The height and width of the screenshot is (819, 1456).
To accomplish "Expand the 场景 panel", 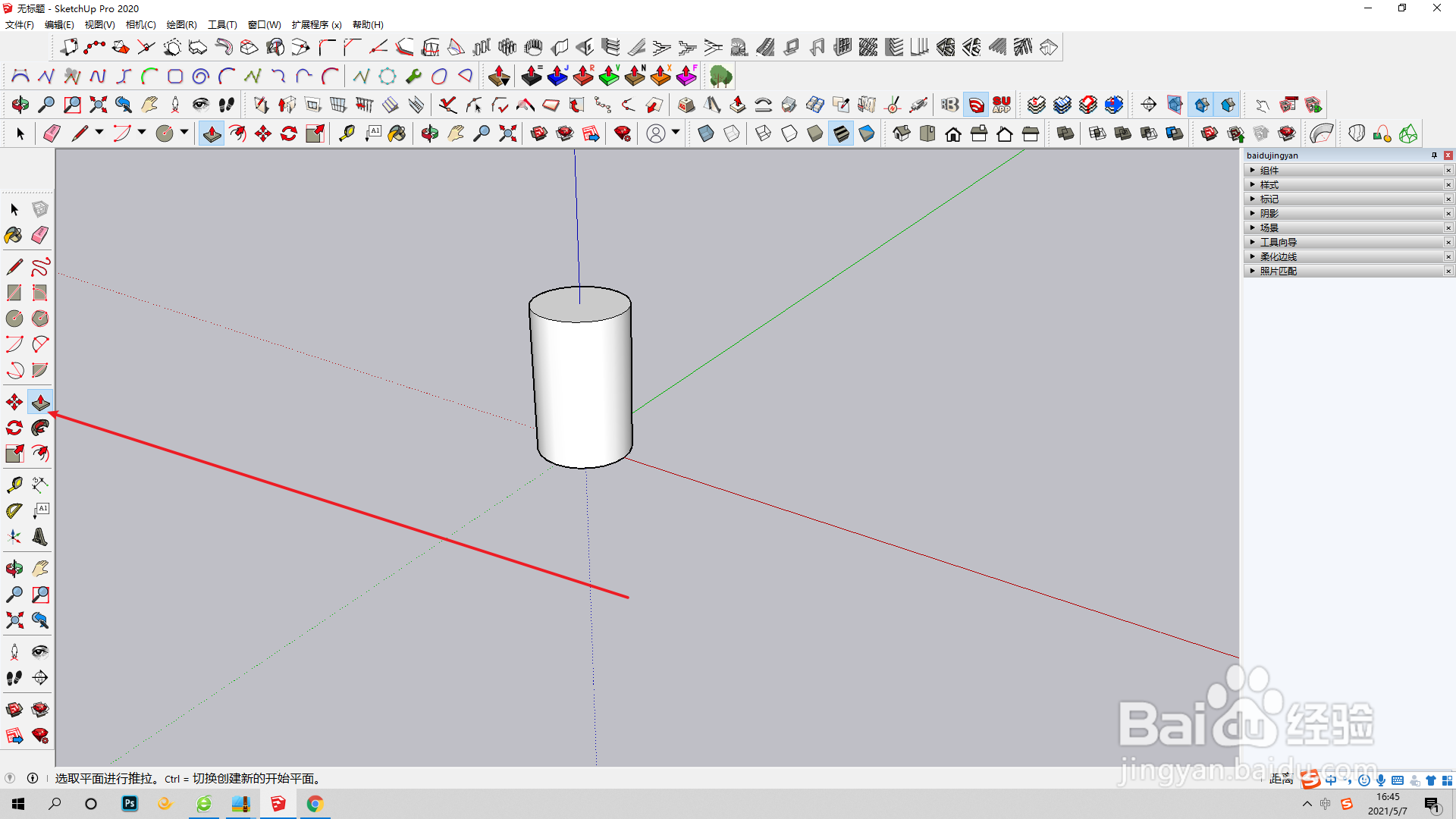I will coord(1344,228).
